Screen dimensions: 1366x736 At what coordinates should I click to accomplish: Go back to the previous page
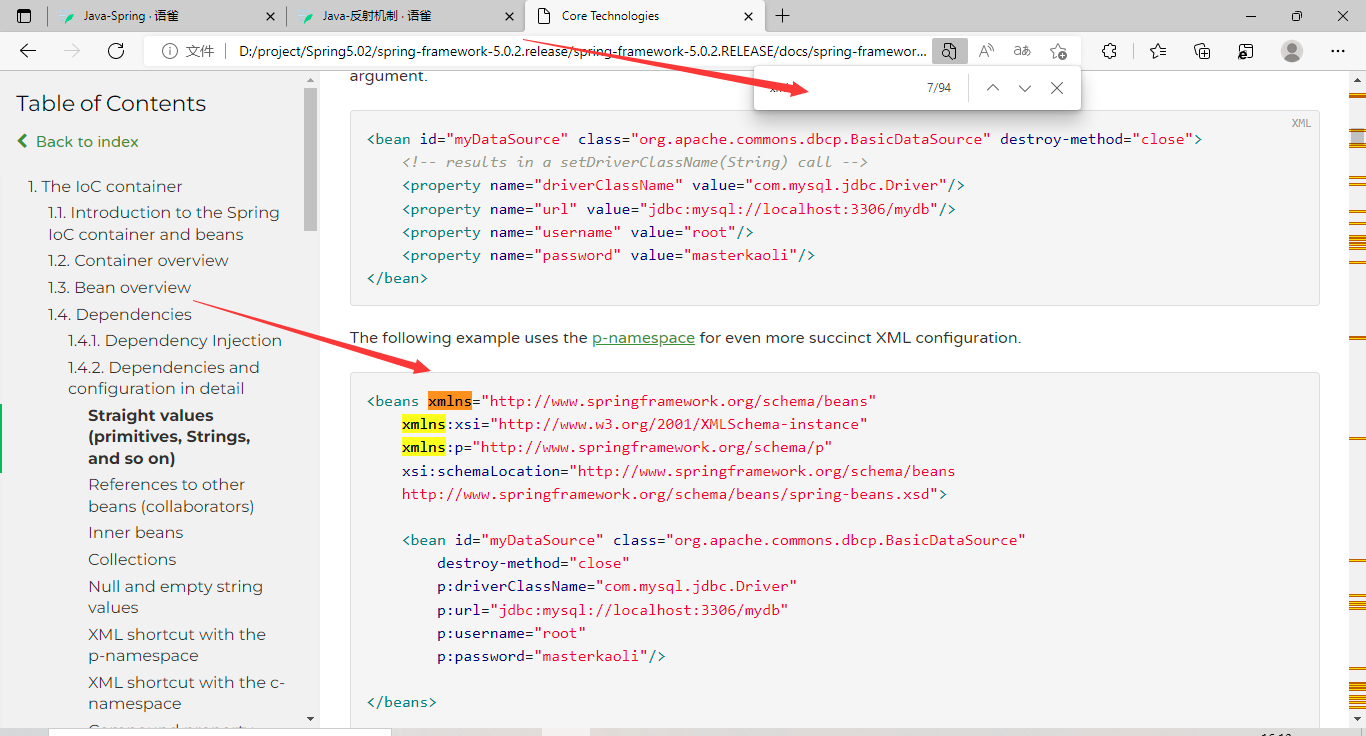tap(28, 51)
